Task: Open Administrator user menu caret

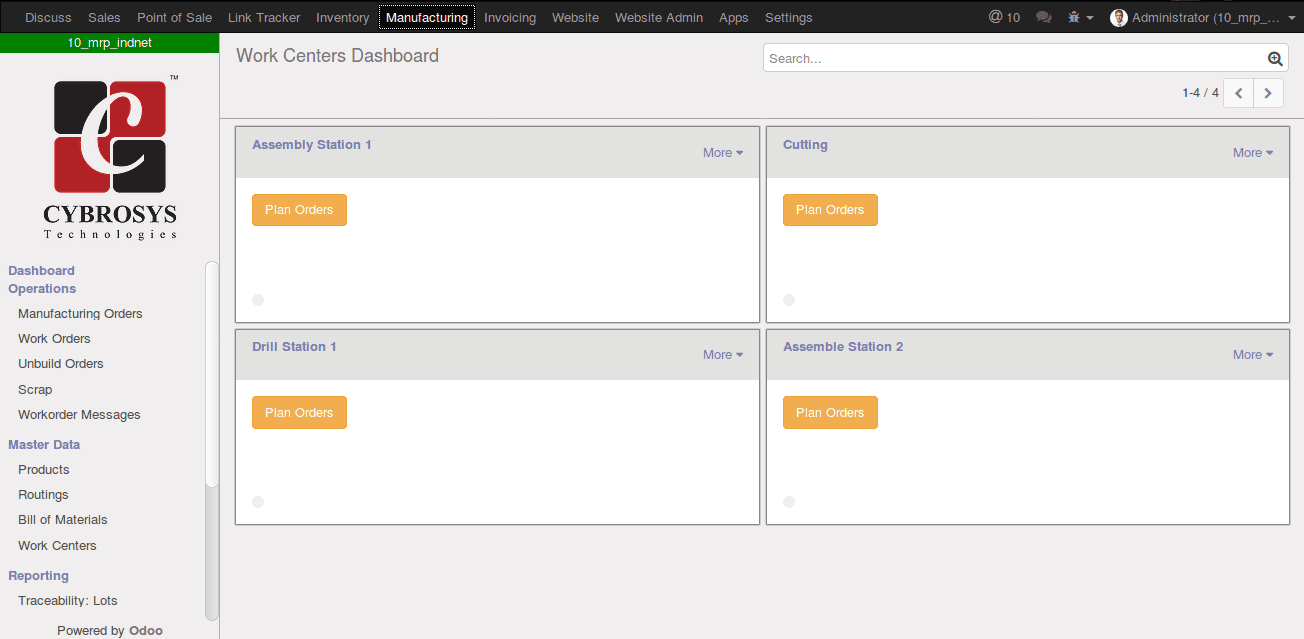Action: point(1291,18)
